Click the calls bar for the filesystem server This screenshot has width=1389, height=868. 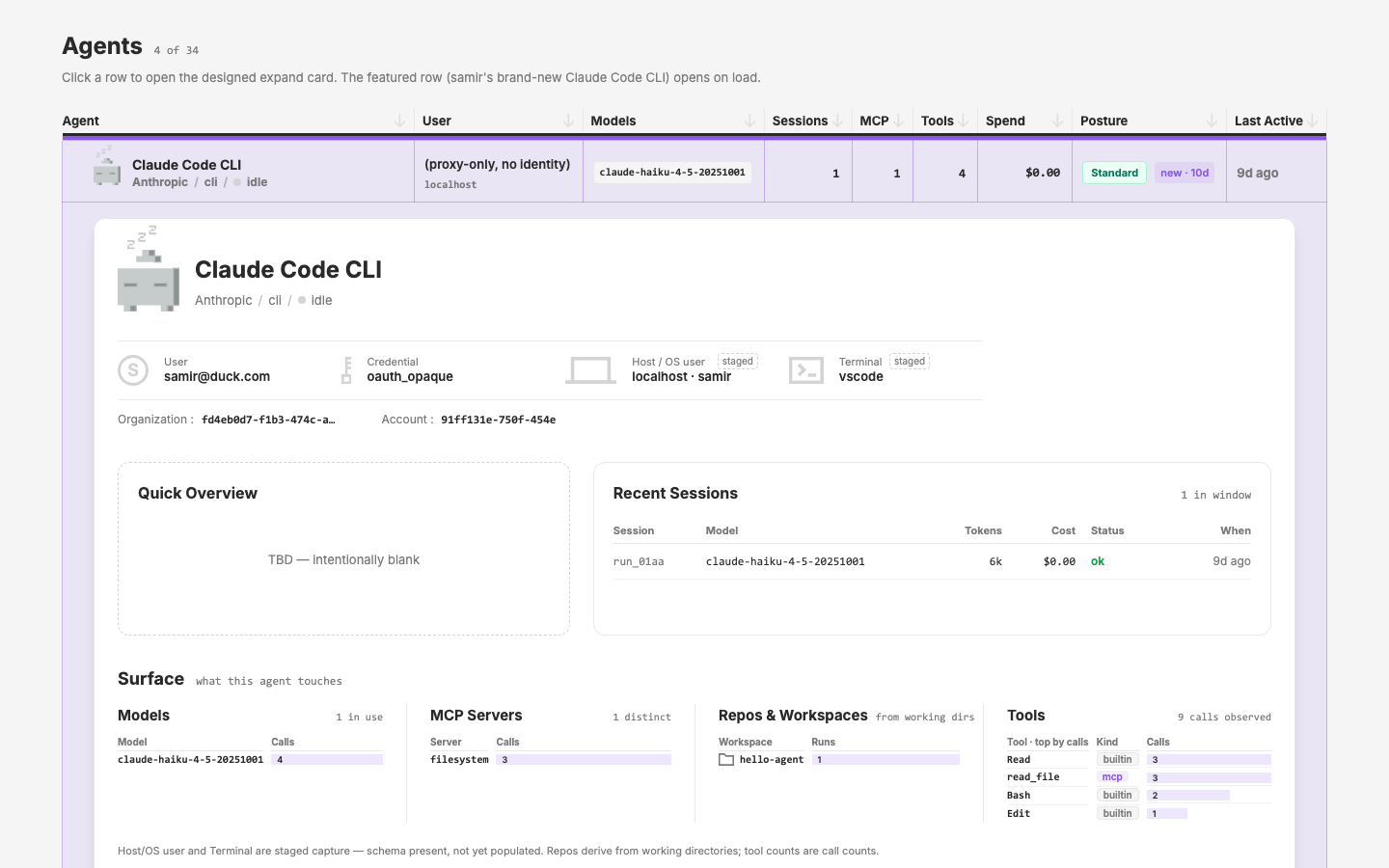[x=584, y=760]
